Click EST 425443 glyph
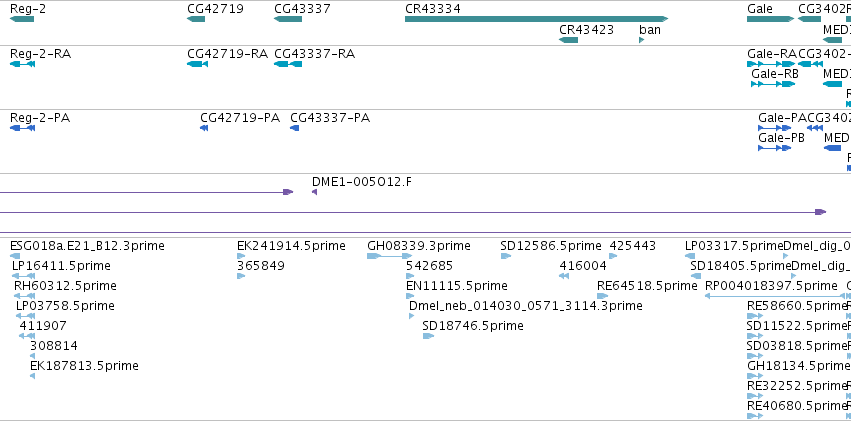This screenshot has height=421, width=851. (613, 256)
